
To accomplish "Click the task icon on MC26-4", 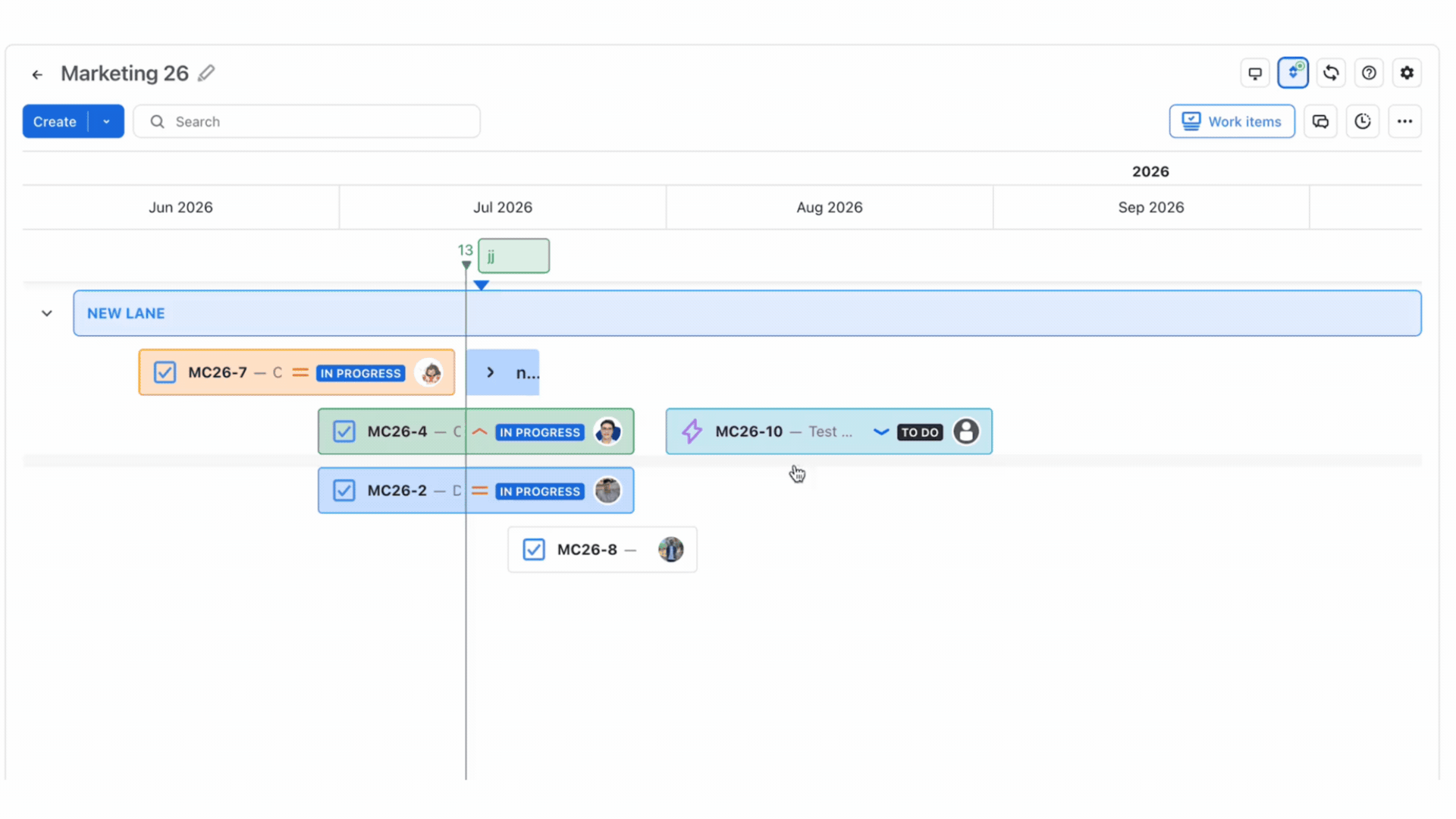I will click(344, 431).
